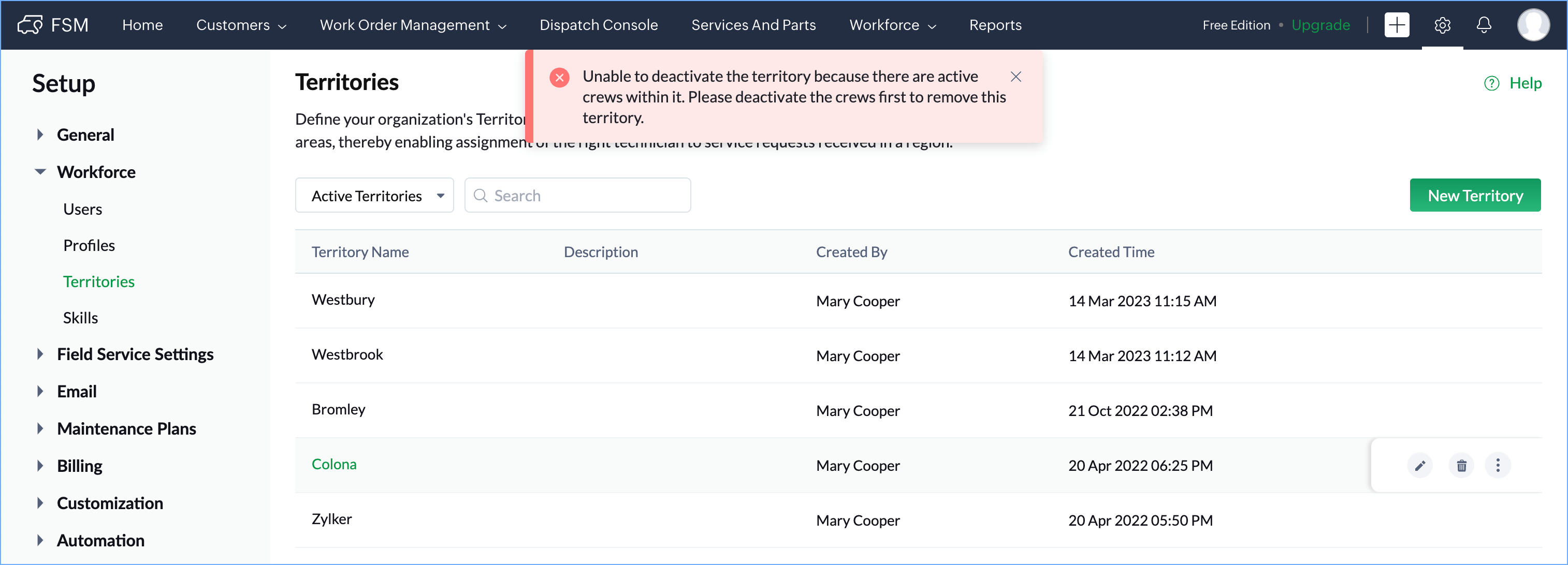Image resolution: width=1568 pixels, height=565 pixels.
Task: Expand the General setup section
Action: click(40, 135)
